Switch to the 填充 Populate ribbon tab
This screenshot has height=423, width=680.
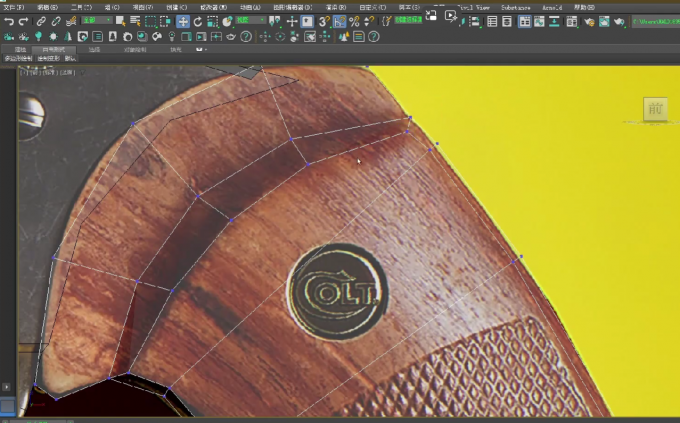pyautogui.click(x=176, y=49)
